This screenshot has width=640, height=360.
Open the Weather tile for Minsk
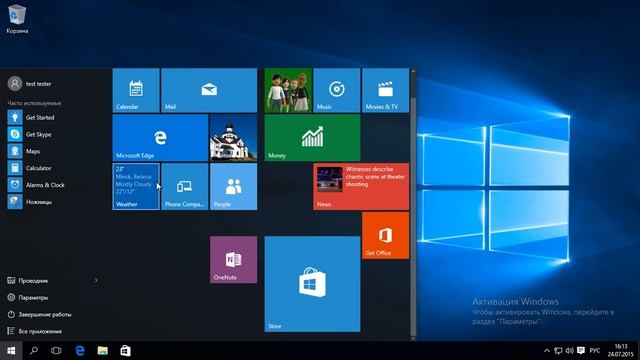click(x=136, y=187)
